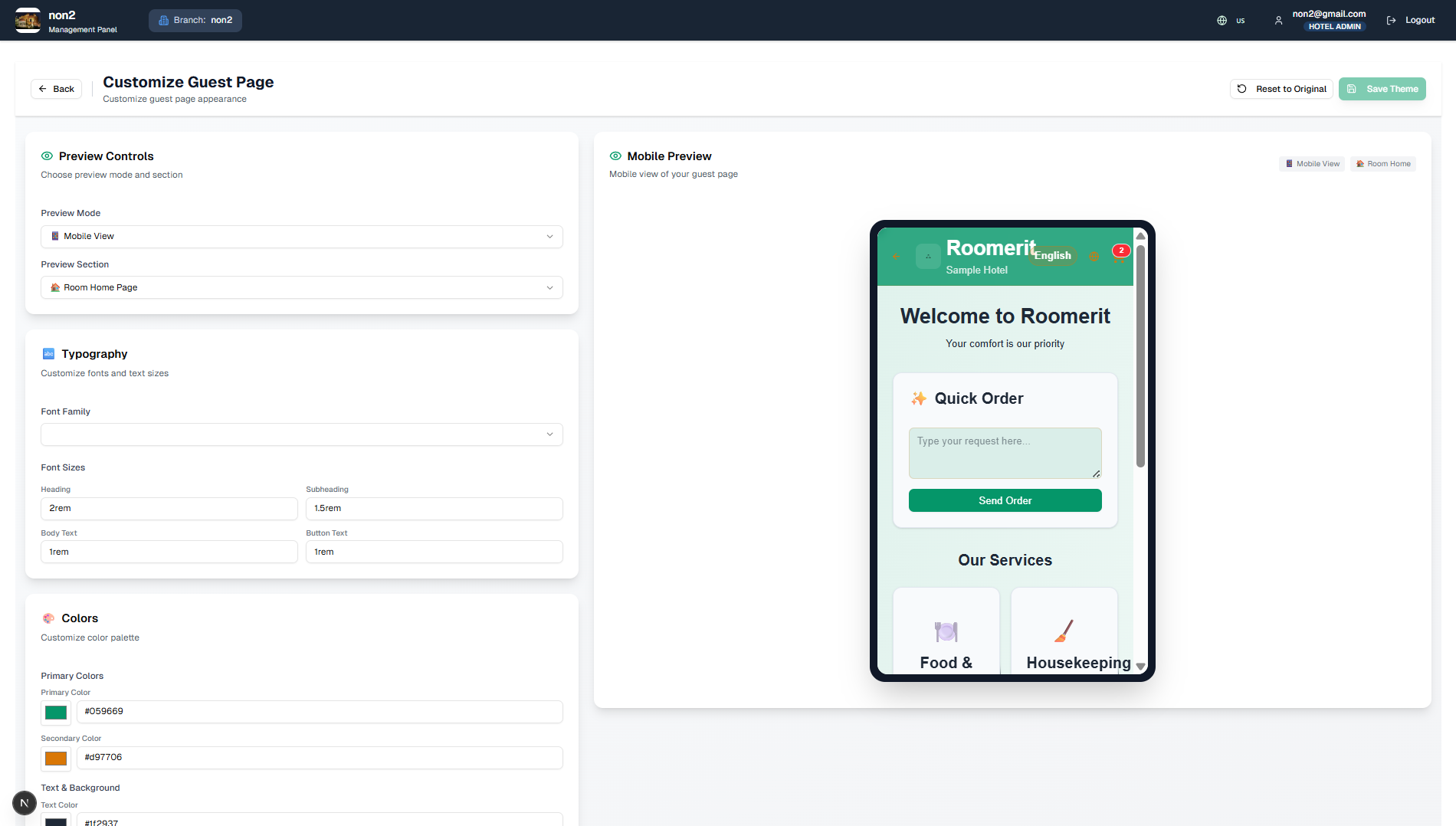The width and height of the screenshot is (1456, 826).
Task: Click the globe language icon in the top bar
Action: pyautogui.click(x=1222, y=21)
